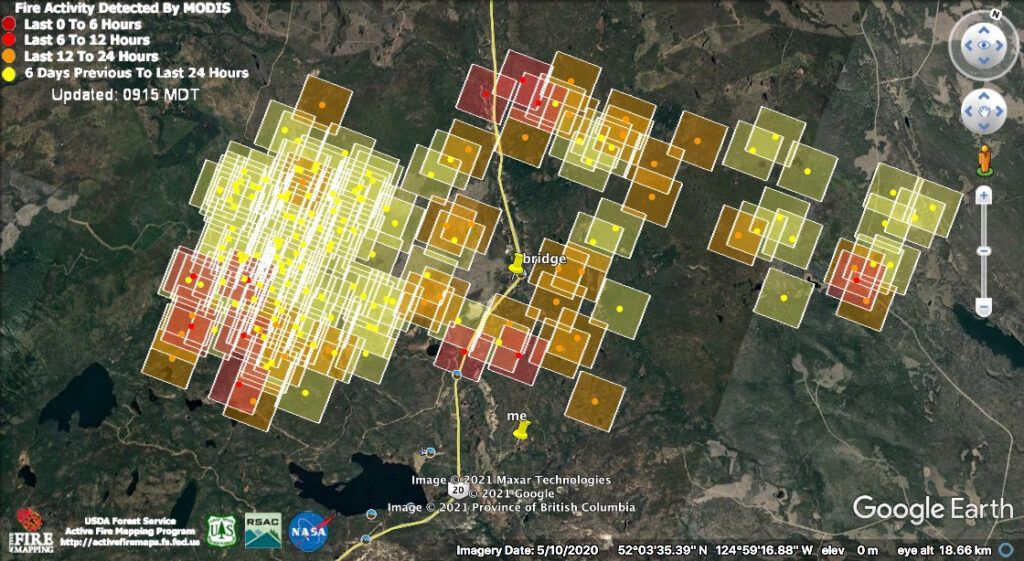This screenshot has width=1024, height=561.
Task: Click the RSAC logo
Action: (263, 530)
